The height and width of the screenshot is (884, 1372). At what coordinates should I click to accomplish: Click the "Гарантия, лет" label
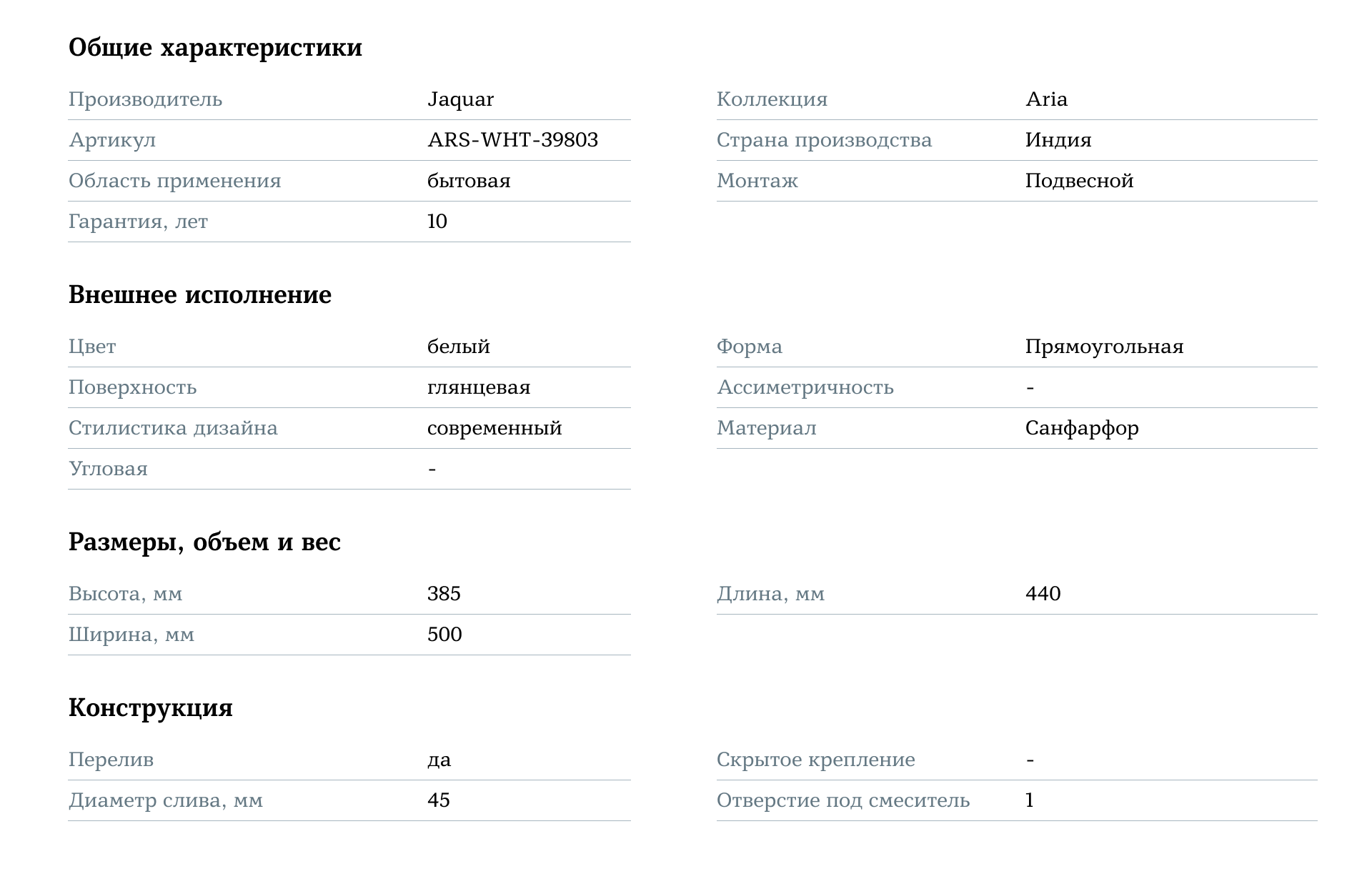138,222
